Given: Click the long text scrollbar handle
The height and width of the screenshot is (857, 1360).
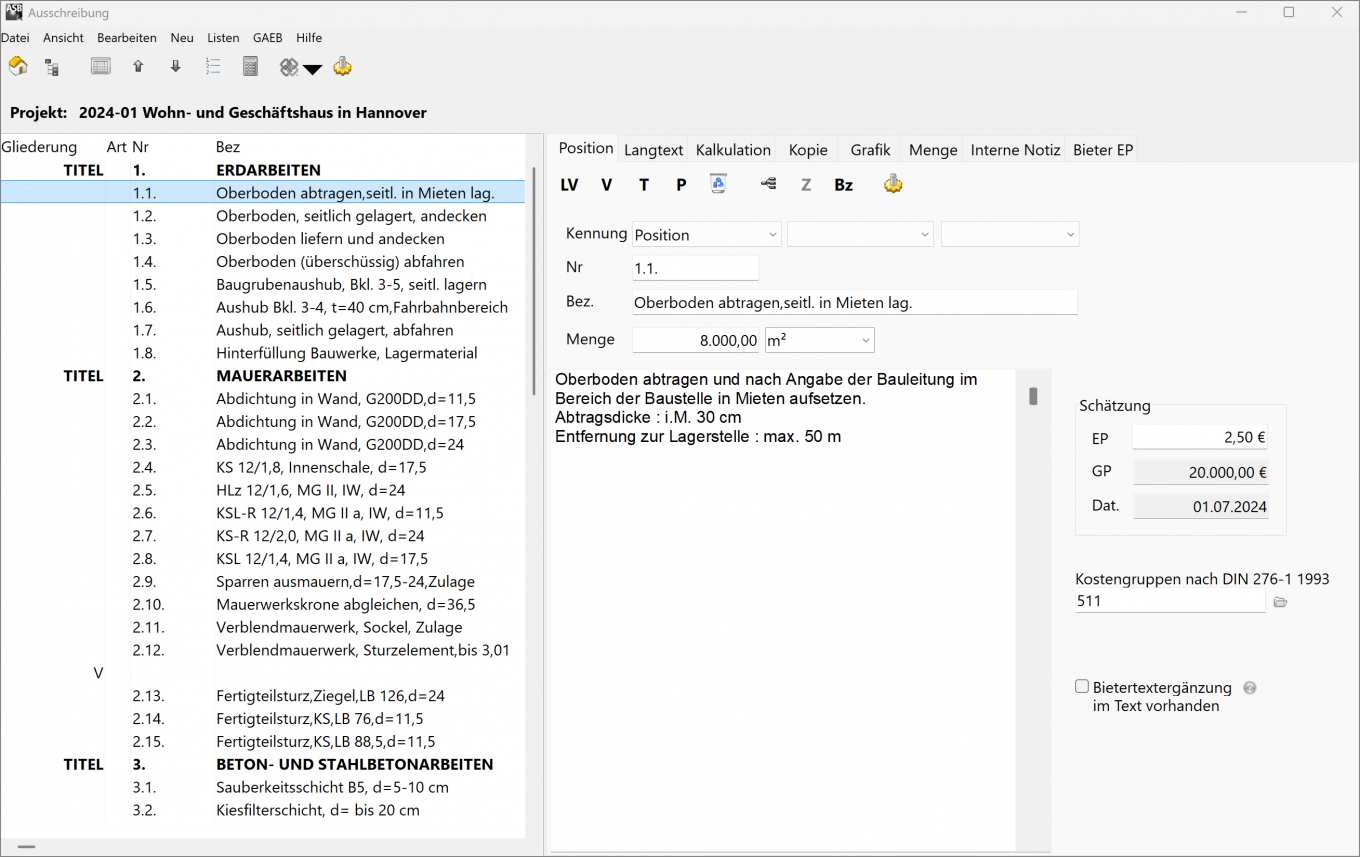Looking at the screenshot, I should [1033, 396].
